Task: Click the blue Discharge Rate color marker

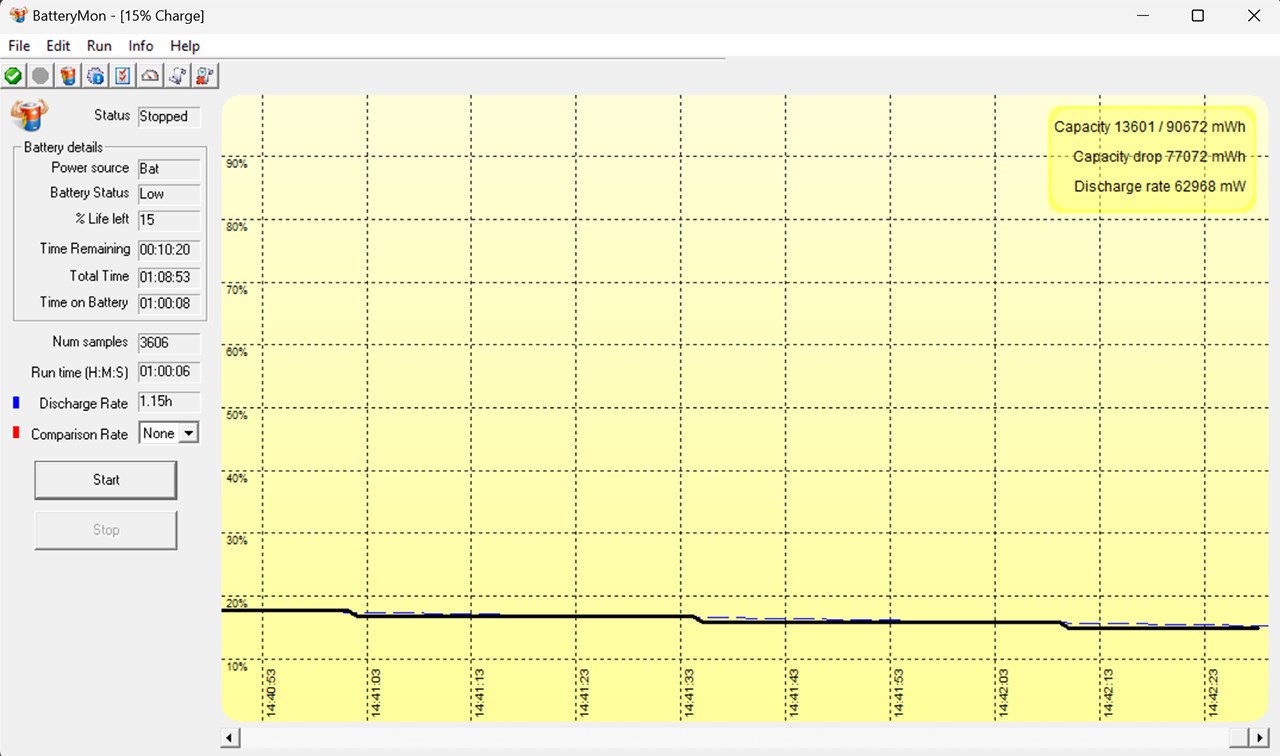Action: [16, 403]
